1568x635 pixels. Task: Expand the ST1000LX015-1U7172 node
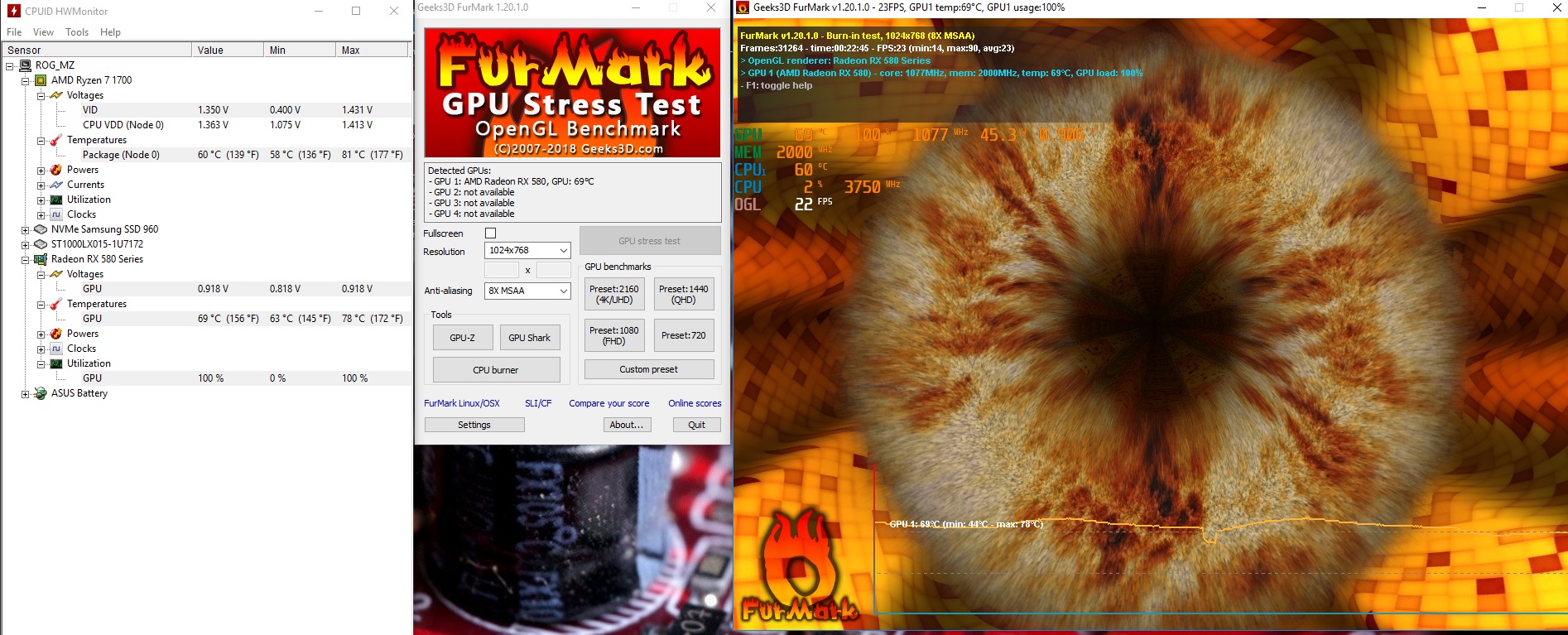point(26,245)
